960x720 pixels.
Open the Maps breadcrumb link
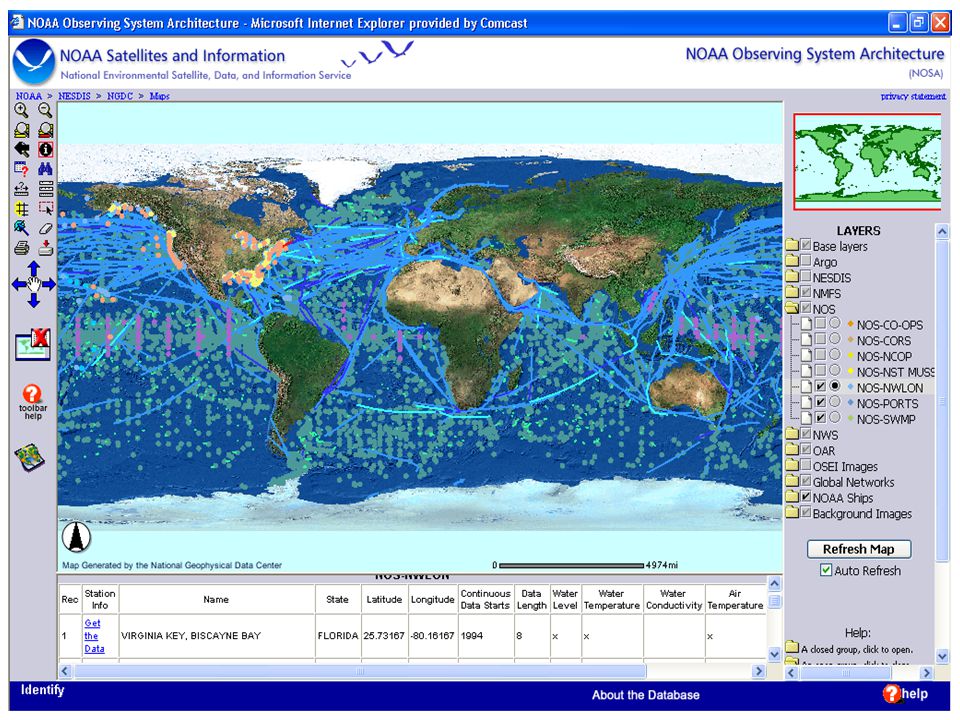tap(159, 96)
